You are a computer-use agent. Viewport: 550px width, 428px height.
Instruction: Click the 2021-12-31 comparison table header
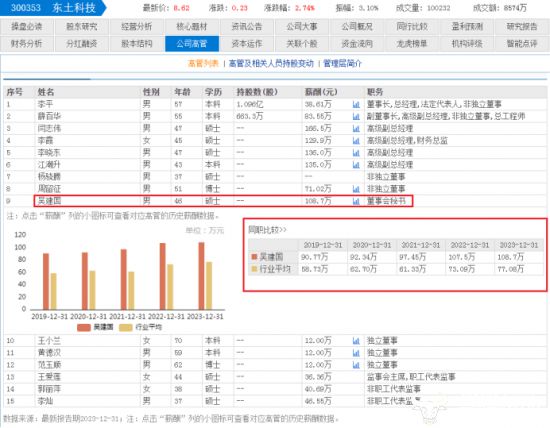click(421, 245)
